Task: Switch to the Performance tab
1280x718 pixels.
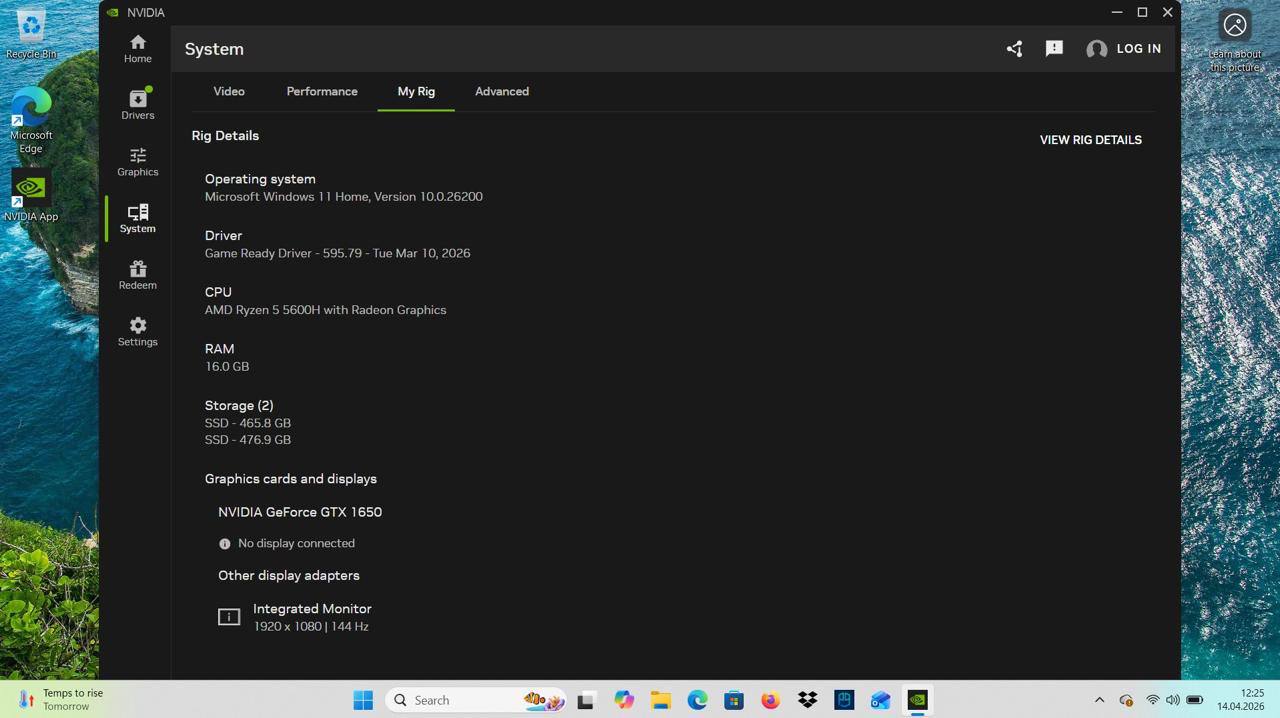Action: click(322, 91)
